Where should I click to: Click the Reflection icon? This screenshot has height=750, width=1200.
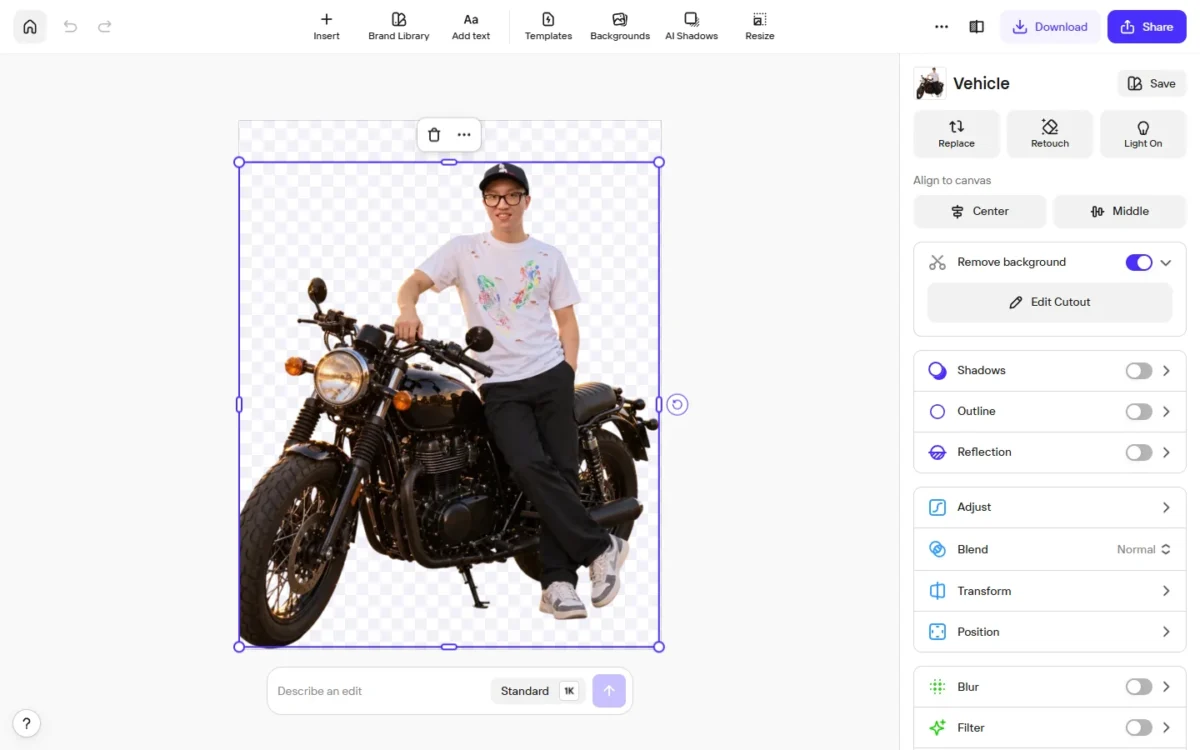coord(937,453)
